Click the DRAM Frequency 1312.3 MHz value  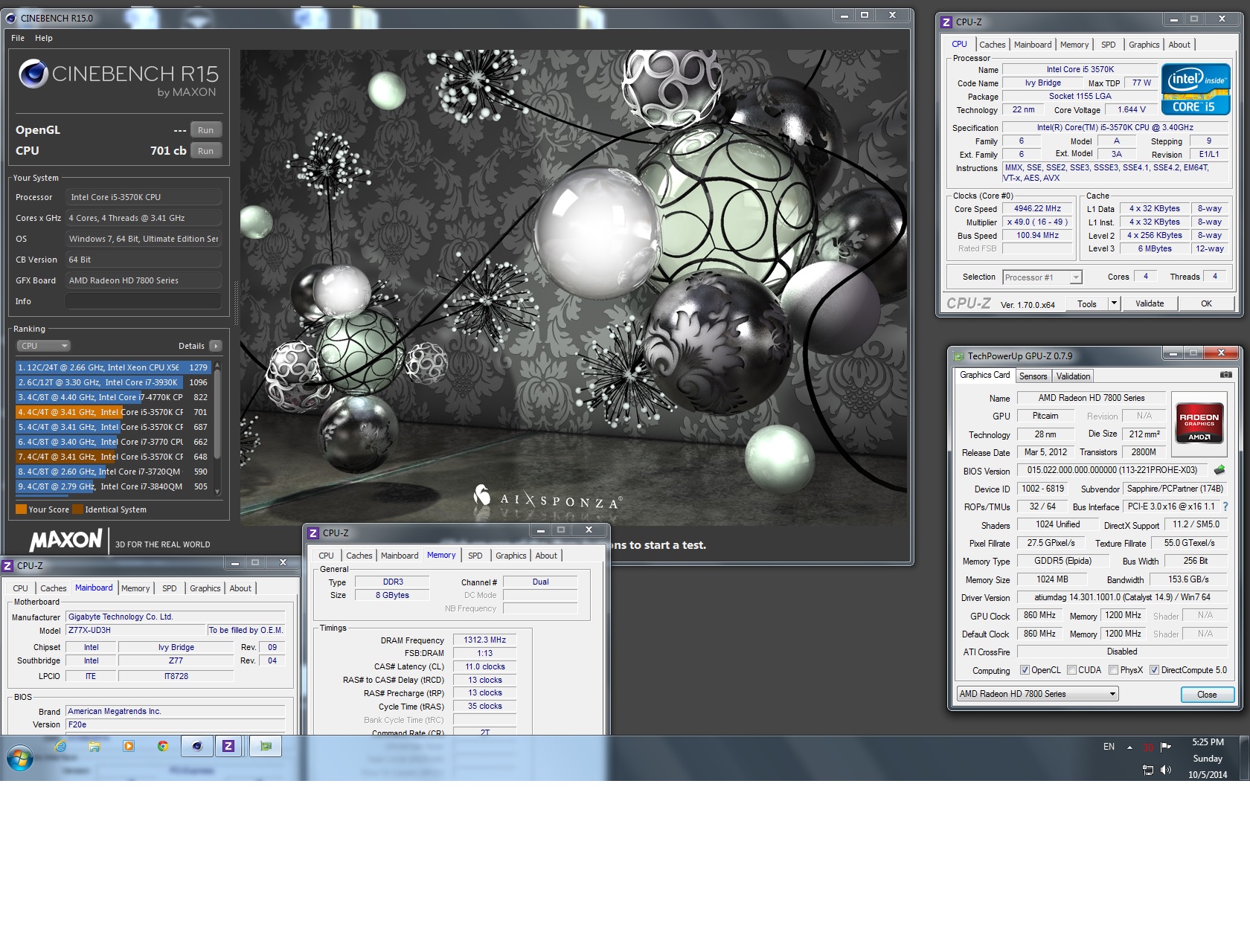coord(484,640)
